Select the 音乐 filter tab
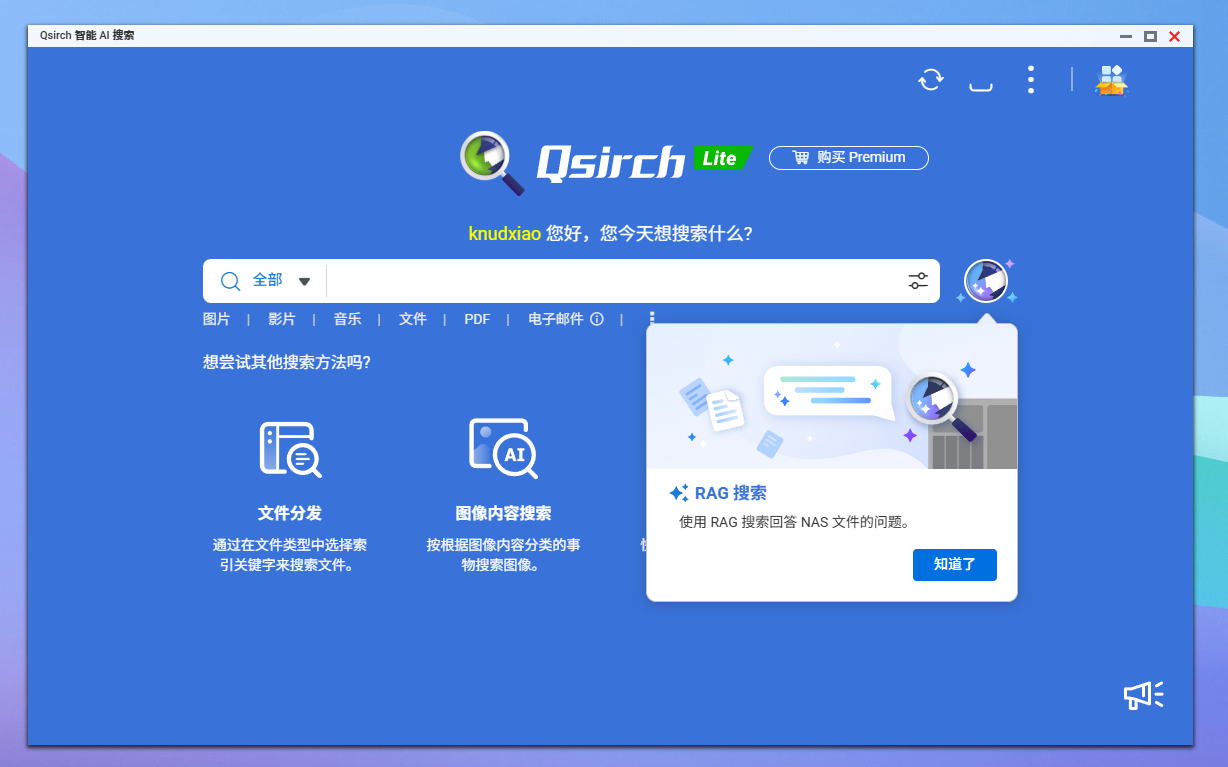 (x=347, y=319)
